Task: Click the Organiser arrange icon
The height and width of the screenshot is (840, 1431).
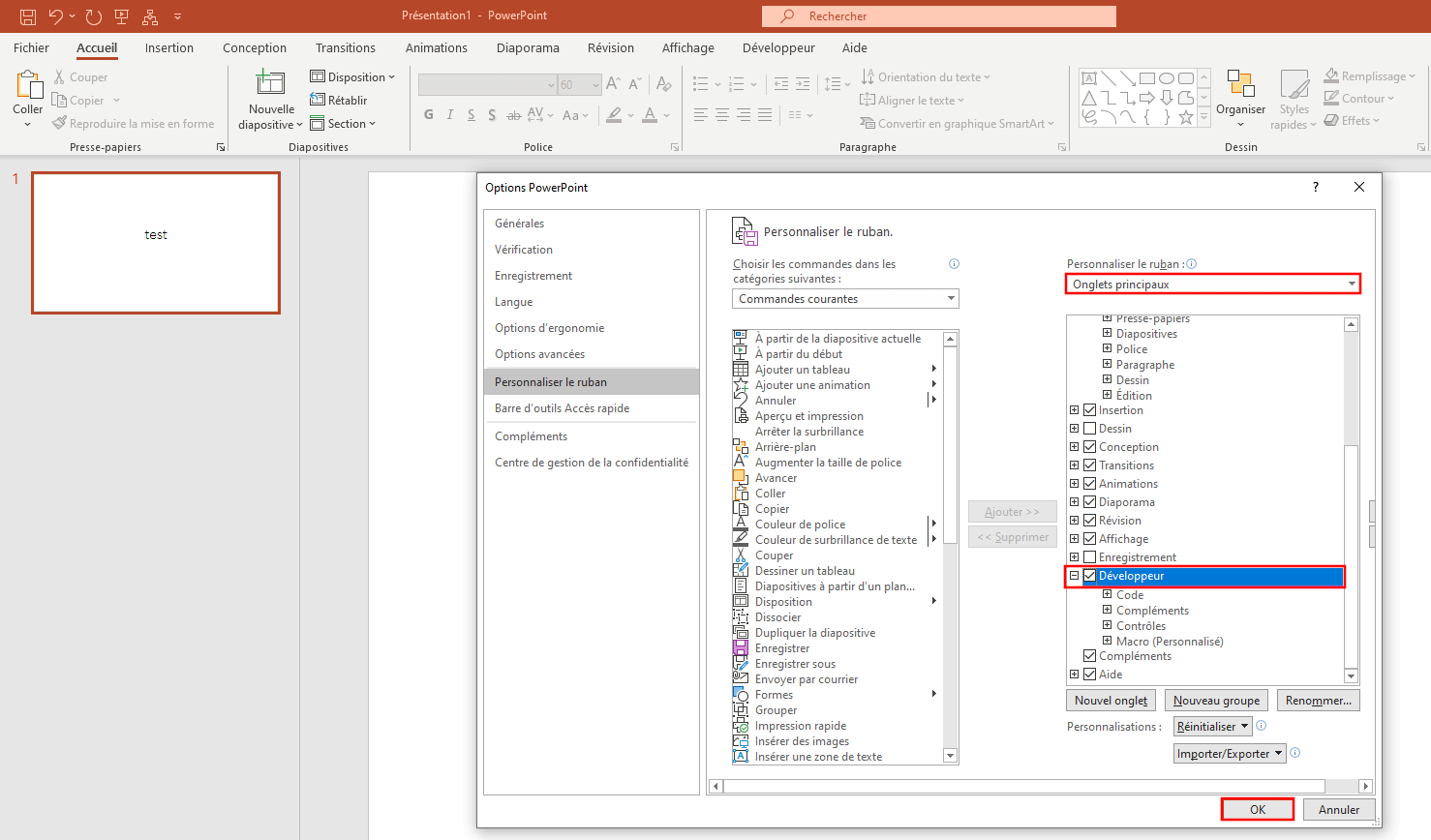Action: [1241, 84]
